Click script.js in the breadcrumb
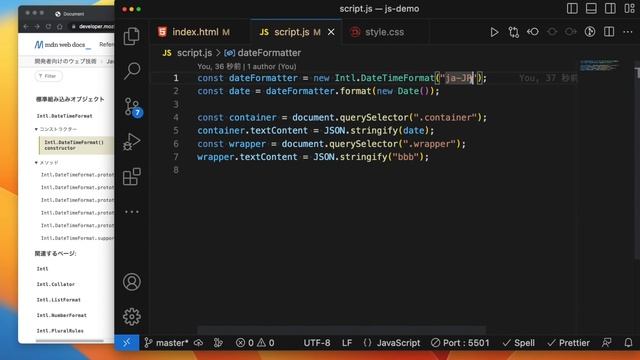The width and height of the screenshot is (640, 360). coord(194,53)
